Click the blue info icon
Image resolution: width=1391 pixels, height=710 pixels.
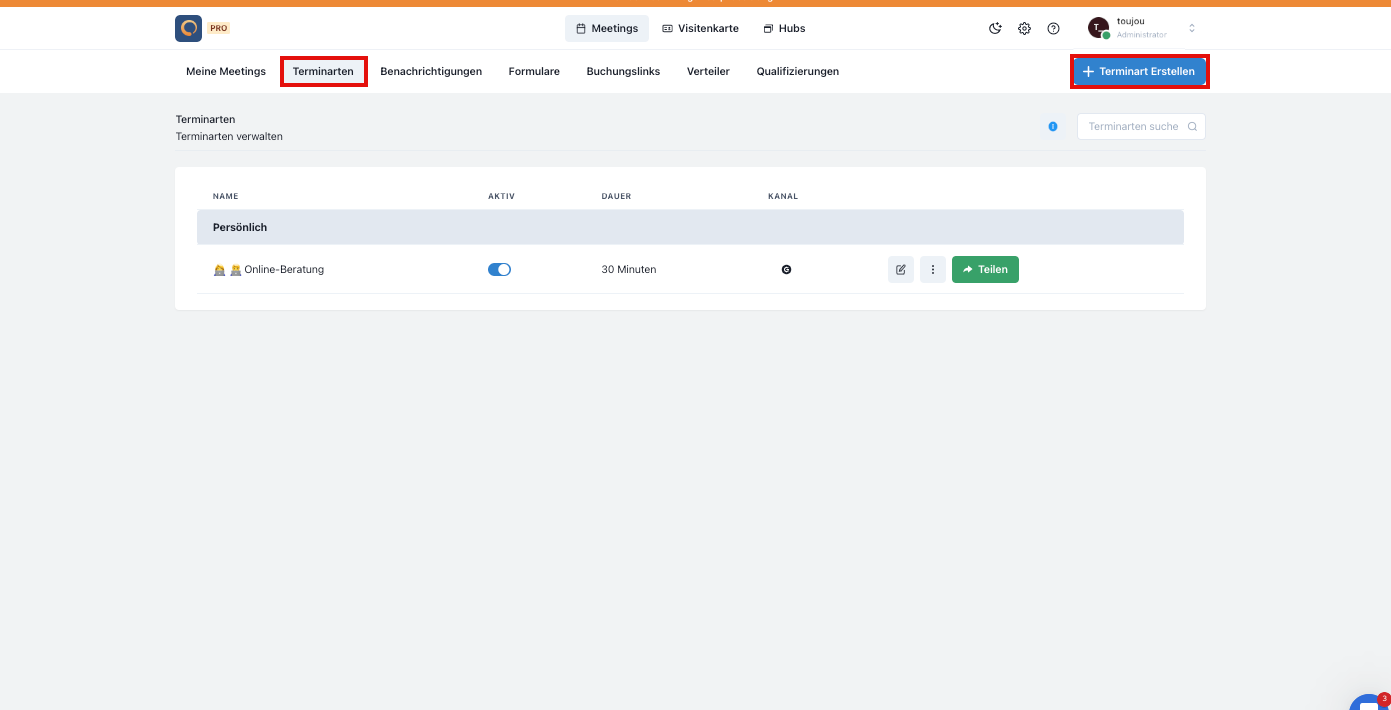1053,127
